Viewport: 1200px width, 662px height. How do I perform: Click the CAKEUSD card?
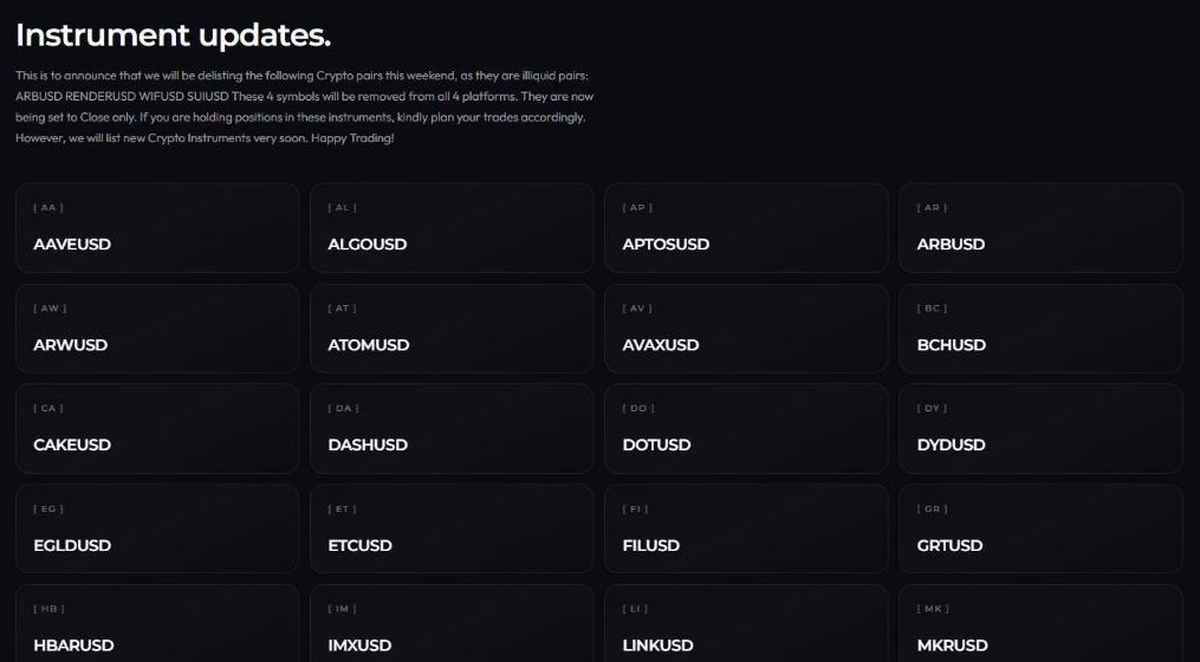(x=157, y=429)
